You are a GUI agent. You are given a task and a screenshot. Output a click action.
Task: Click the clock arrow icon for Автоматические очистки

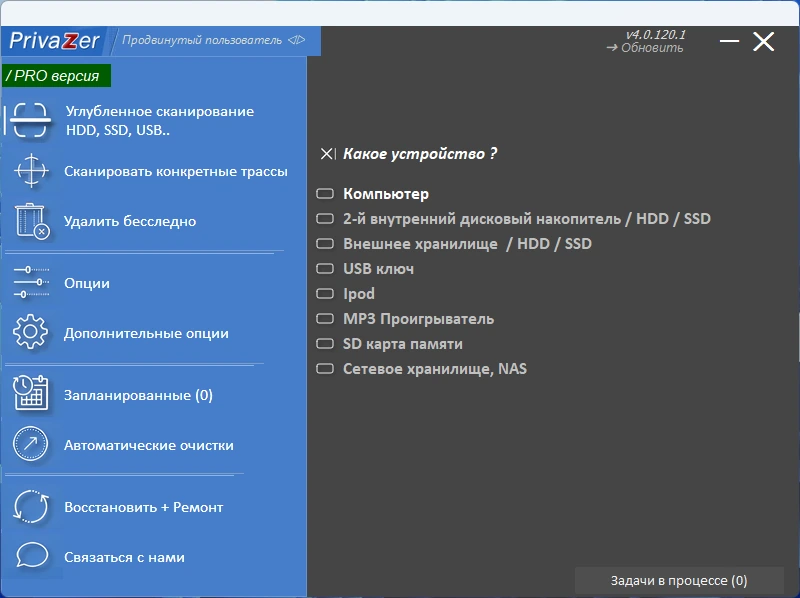(x=31, y=444)
